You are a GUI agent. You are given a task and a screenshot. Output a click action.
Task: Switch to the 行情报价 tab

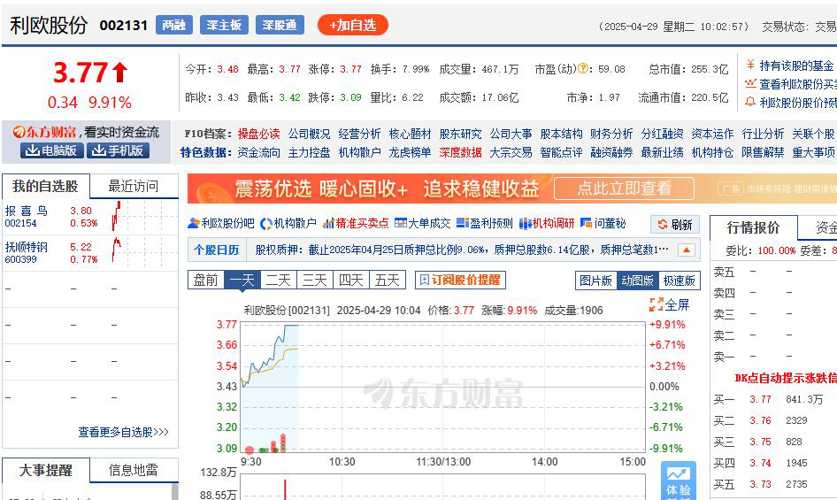[x=753, y=228]
